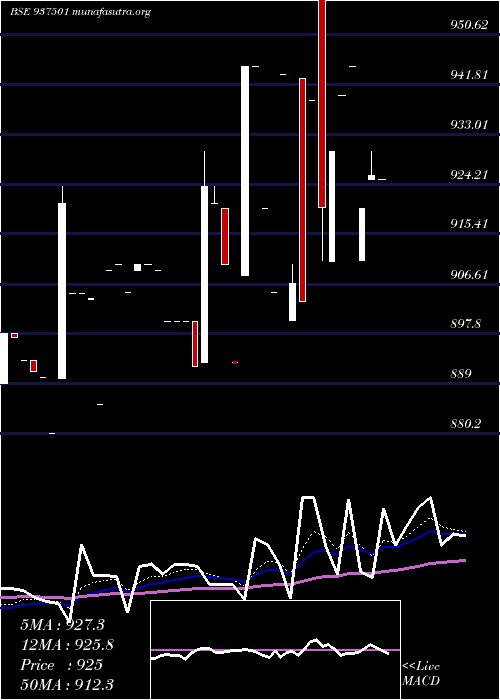Click the MACD inset chart box
The height and width of the screenshot is (700, 500).
coord(275,650)
